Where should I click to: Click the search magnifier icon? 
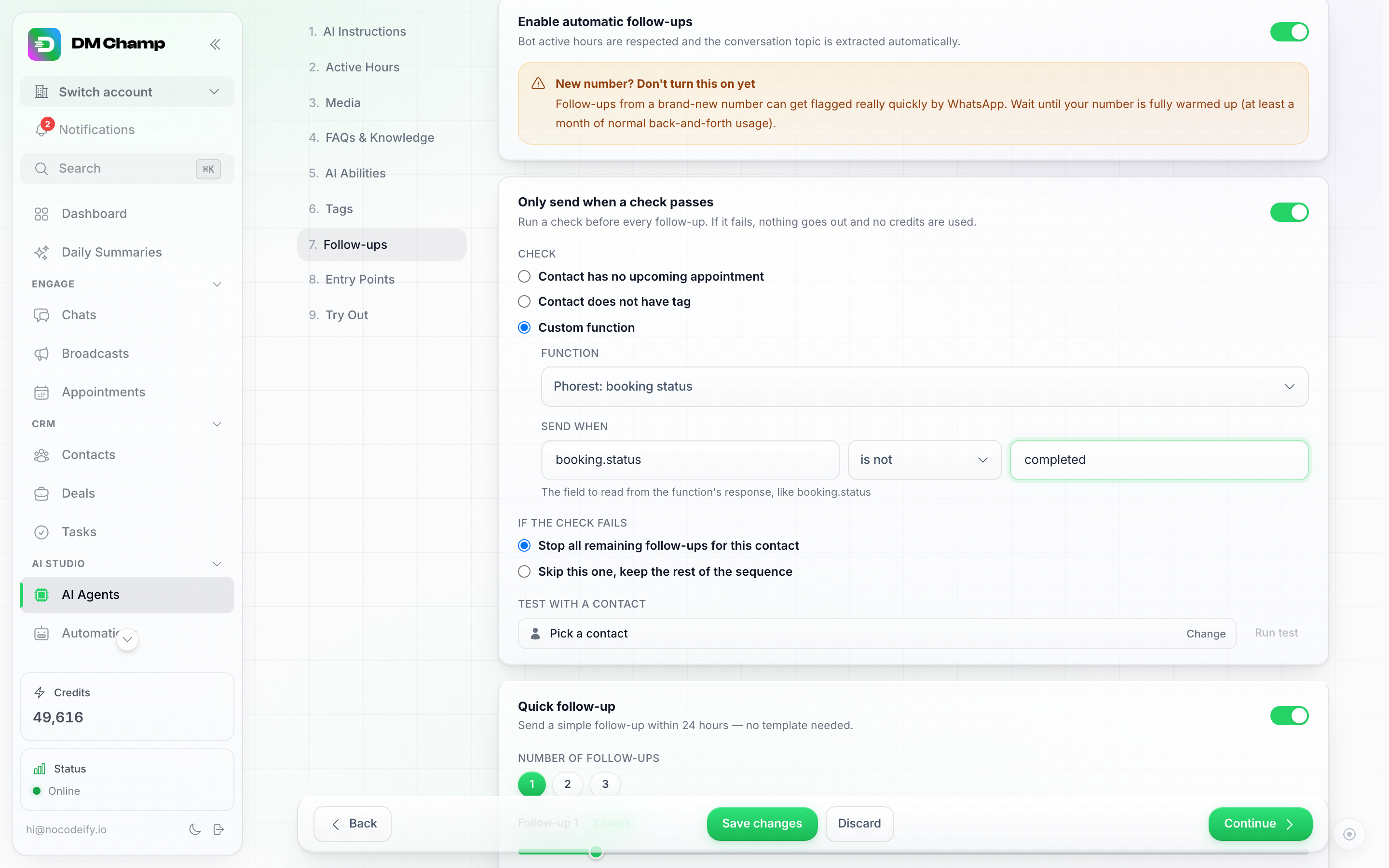[41, 168]
